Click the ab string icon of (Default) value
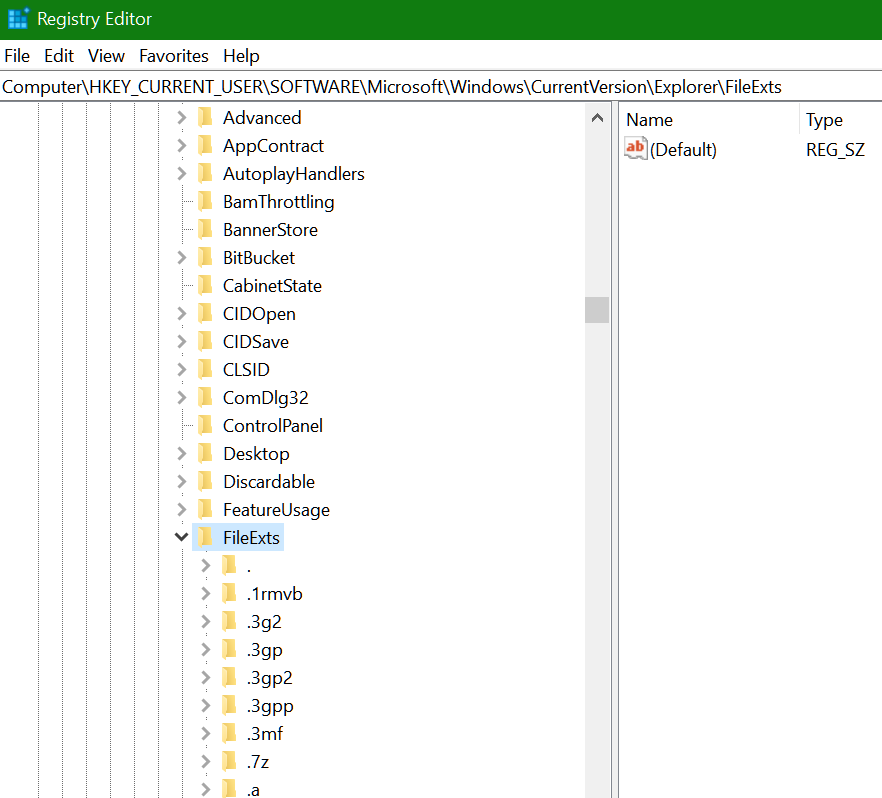The width and height of the screenshot is (882, 798). (x=636, y=148)
